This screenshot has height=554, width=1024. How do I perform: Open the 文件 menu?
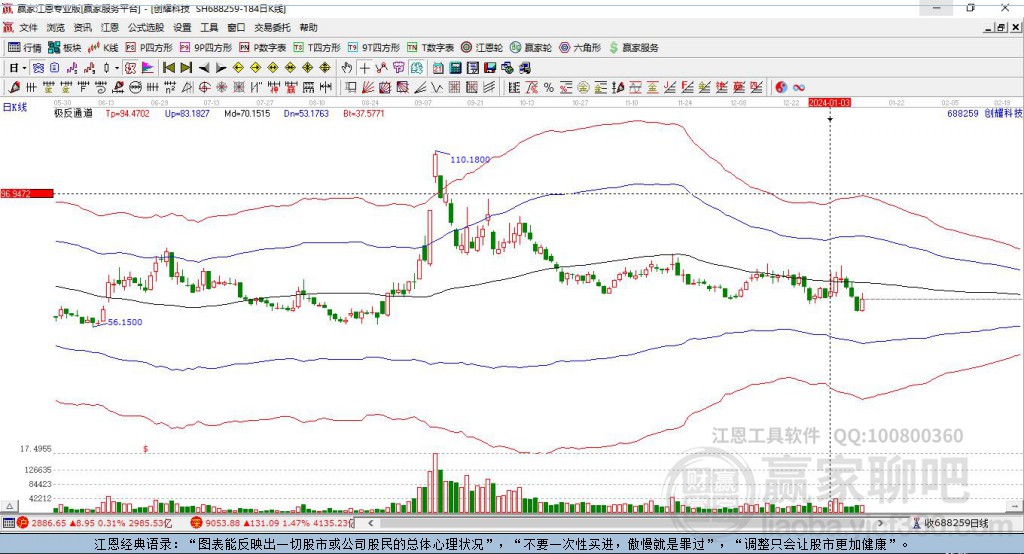(28, 27)
